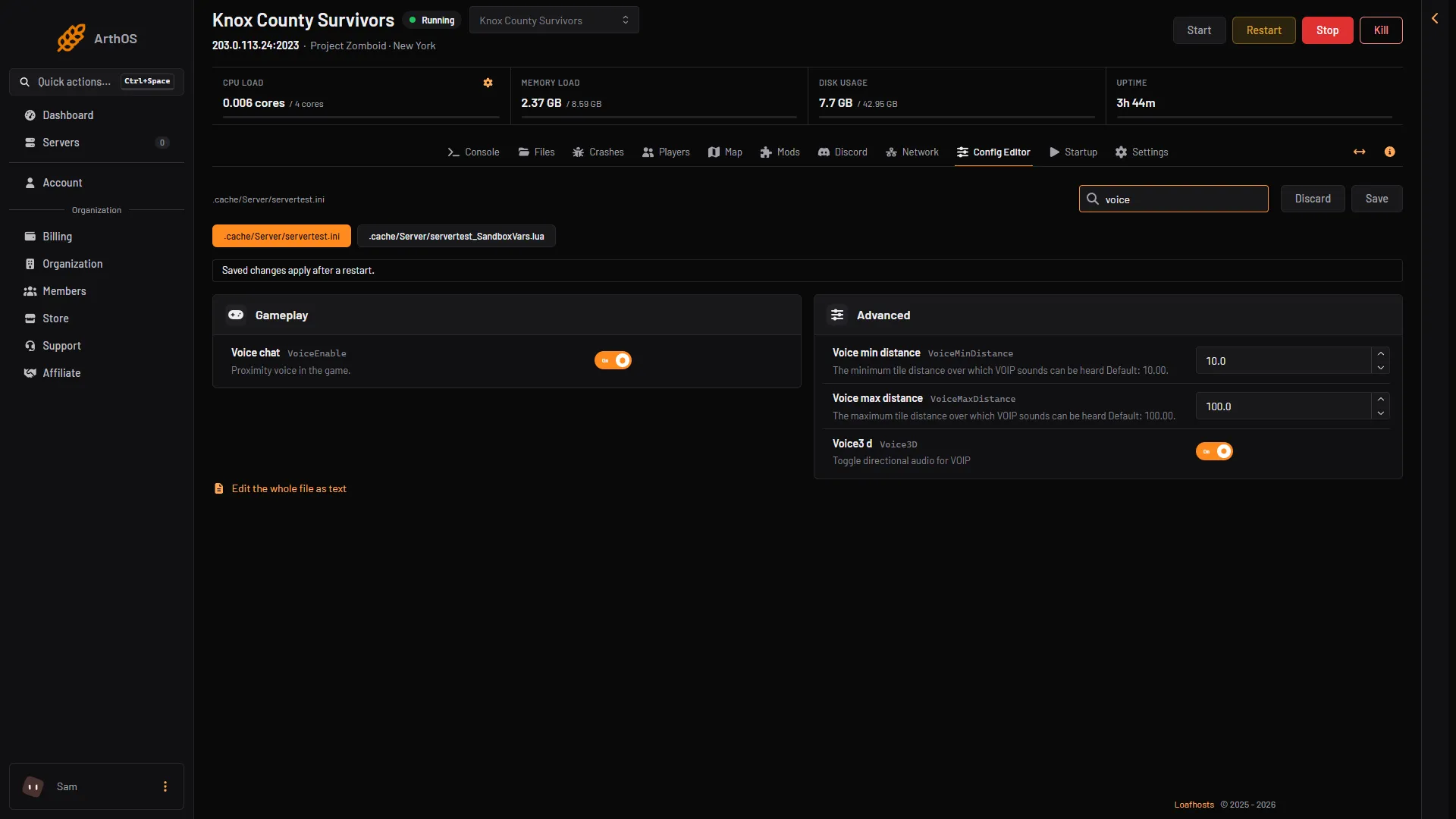Click the ArthOS wheat logo

[x=71, y=38]
